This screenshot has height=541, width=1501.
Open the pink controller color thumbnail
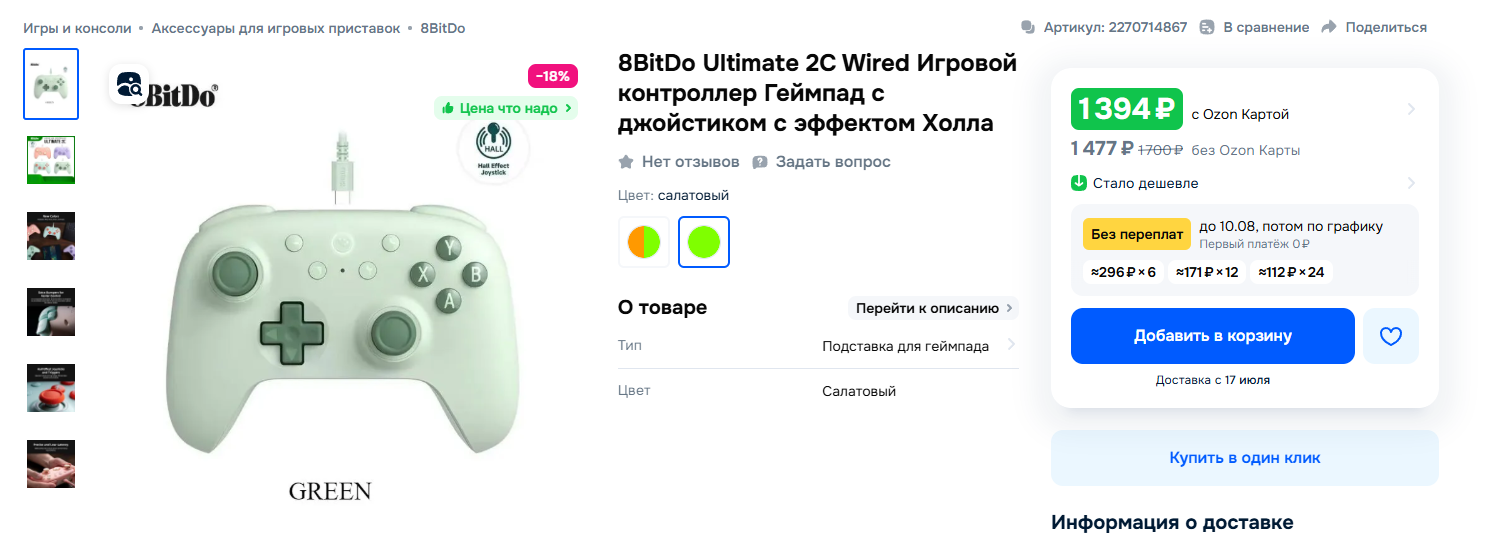[x=51, y=160]
